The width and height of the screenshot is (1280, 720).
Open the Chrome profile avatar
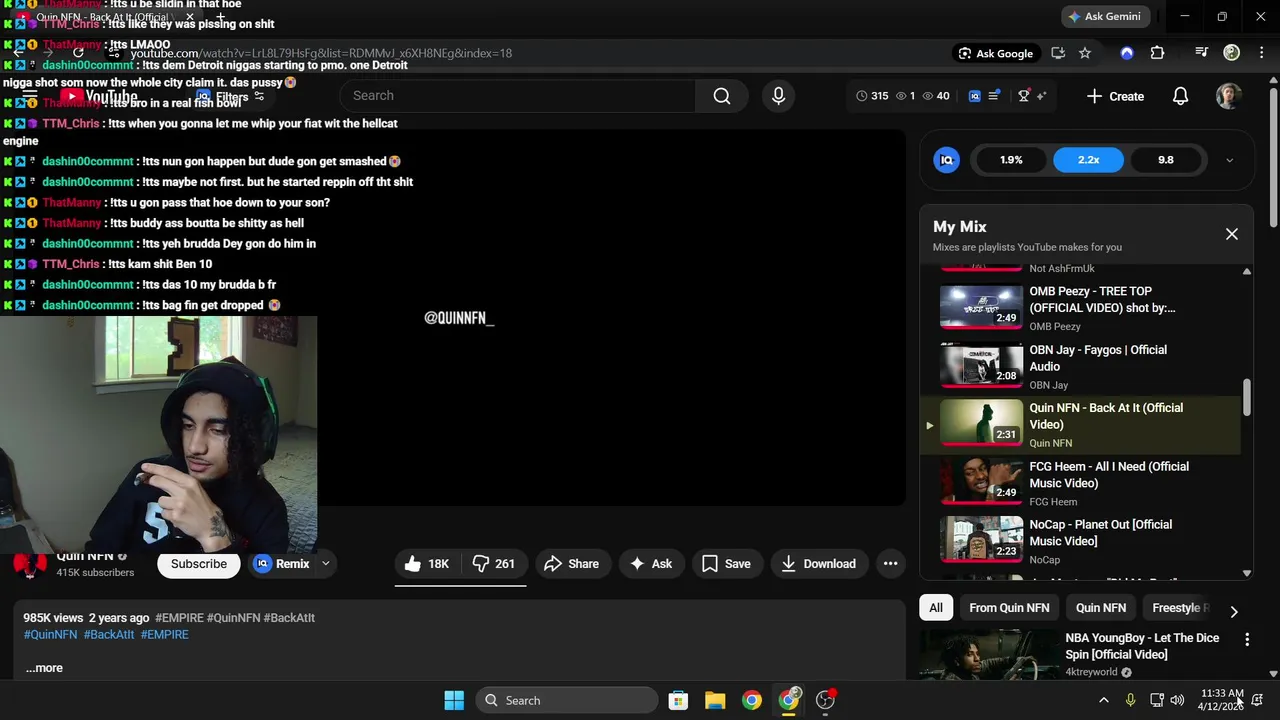(1232, 53)
